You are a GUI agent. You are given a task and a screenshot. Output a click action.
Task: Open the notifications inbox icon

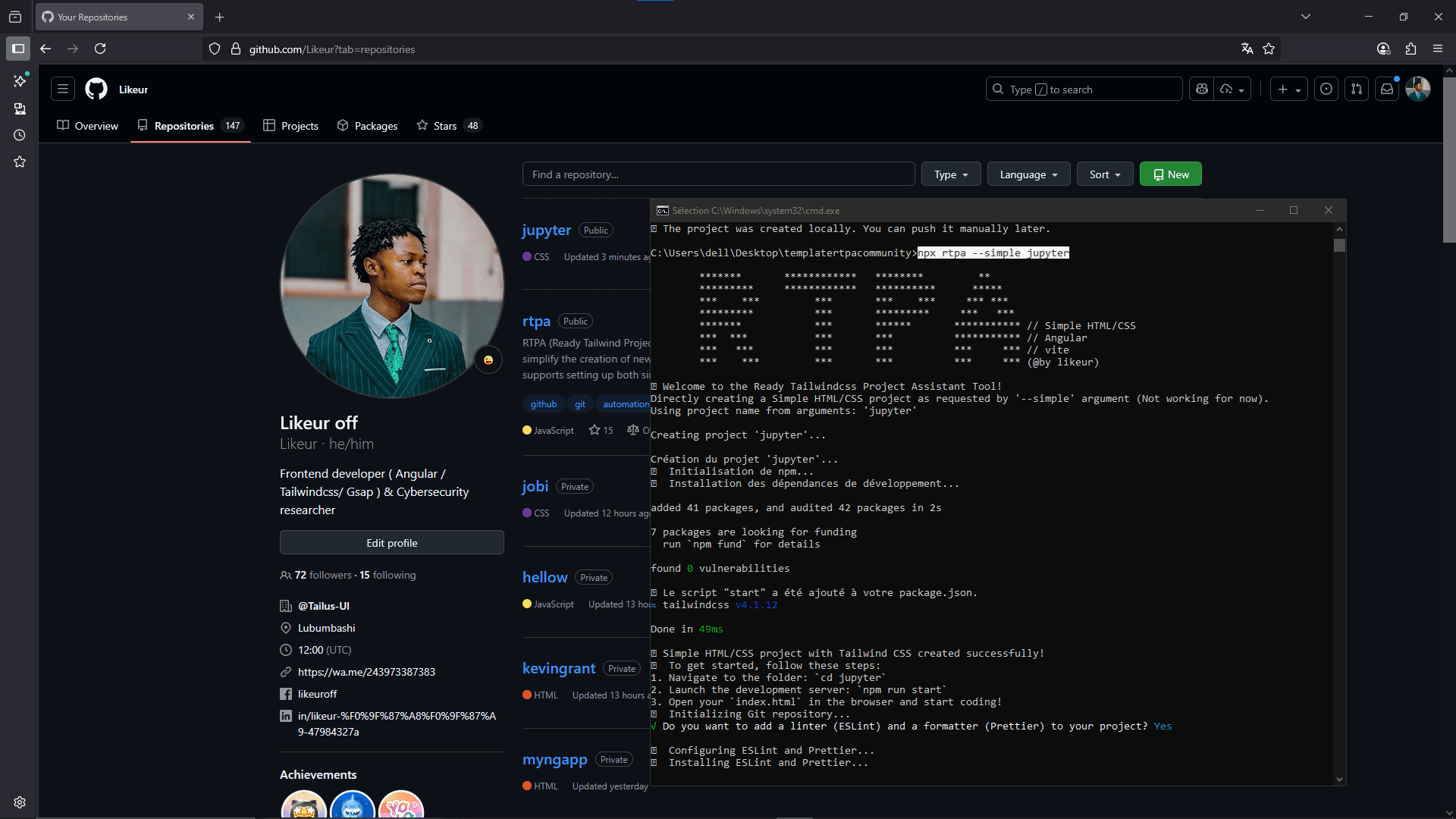click(x=1387, y=89)
